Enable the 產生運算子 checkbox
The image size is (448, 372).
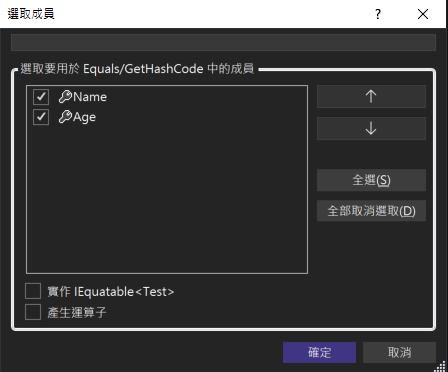coord(33,312)
